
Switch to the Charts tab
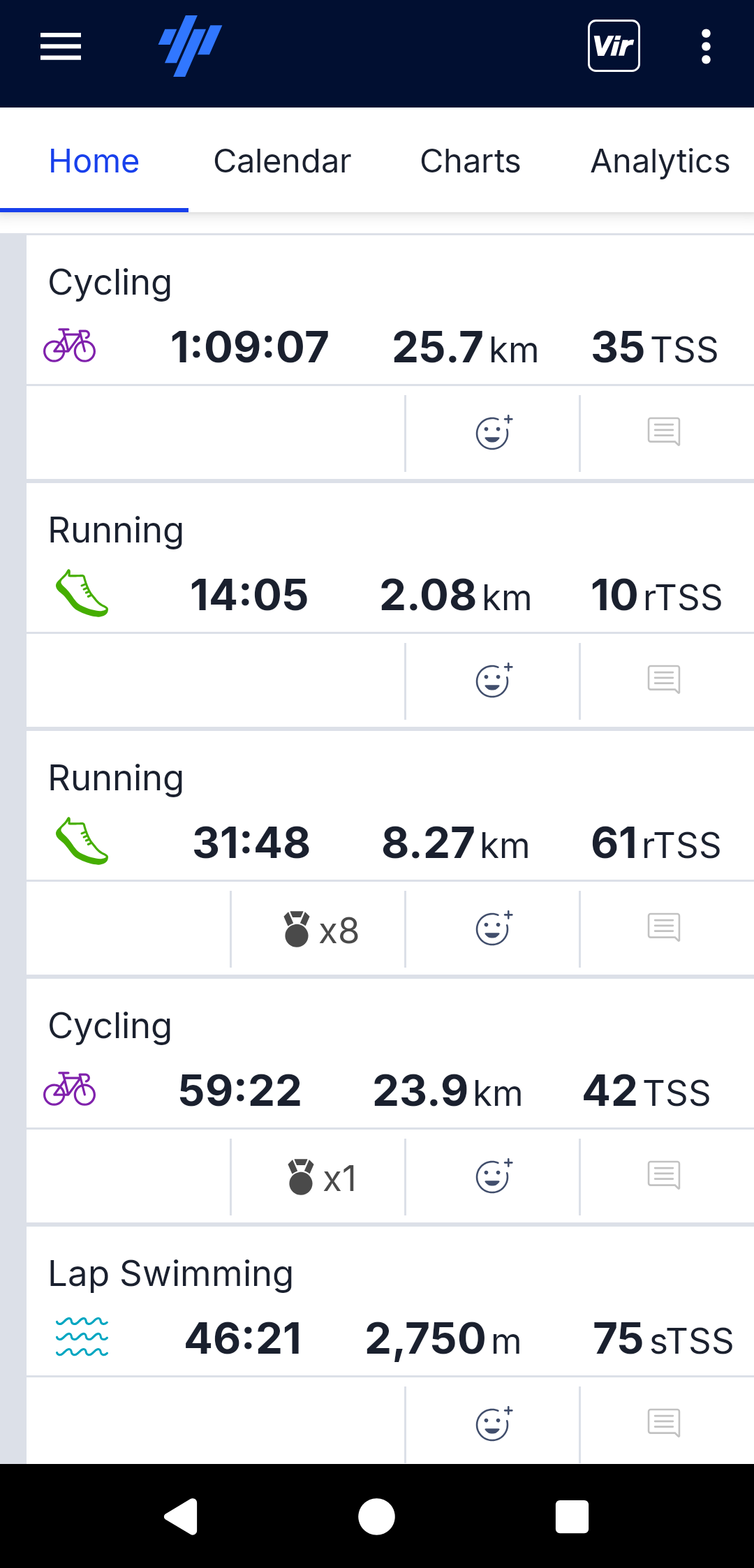point(470,161)
